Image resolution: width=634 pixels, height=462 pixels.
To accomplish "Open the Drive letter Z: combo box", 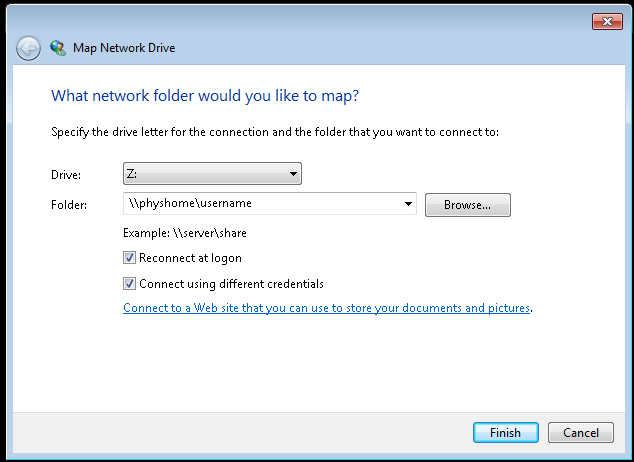I will (x=212, y=174).
